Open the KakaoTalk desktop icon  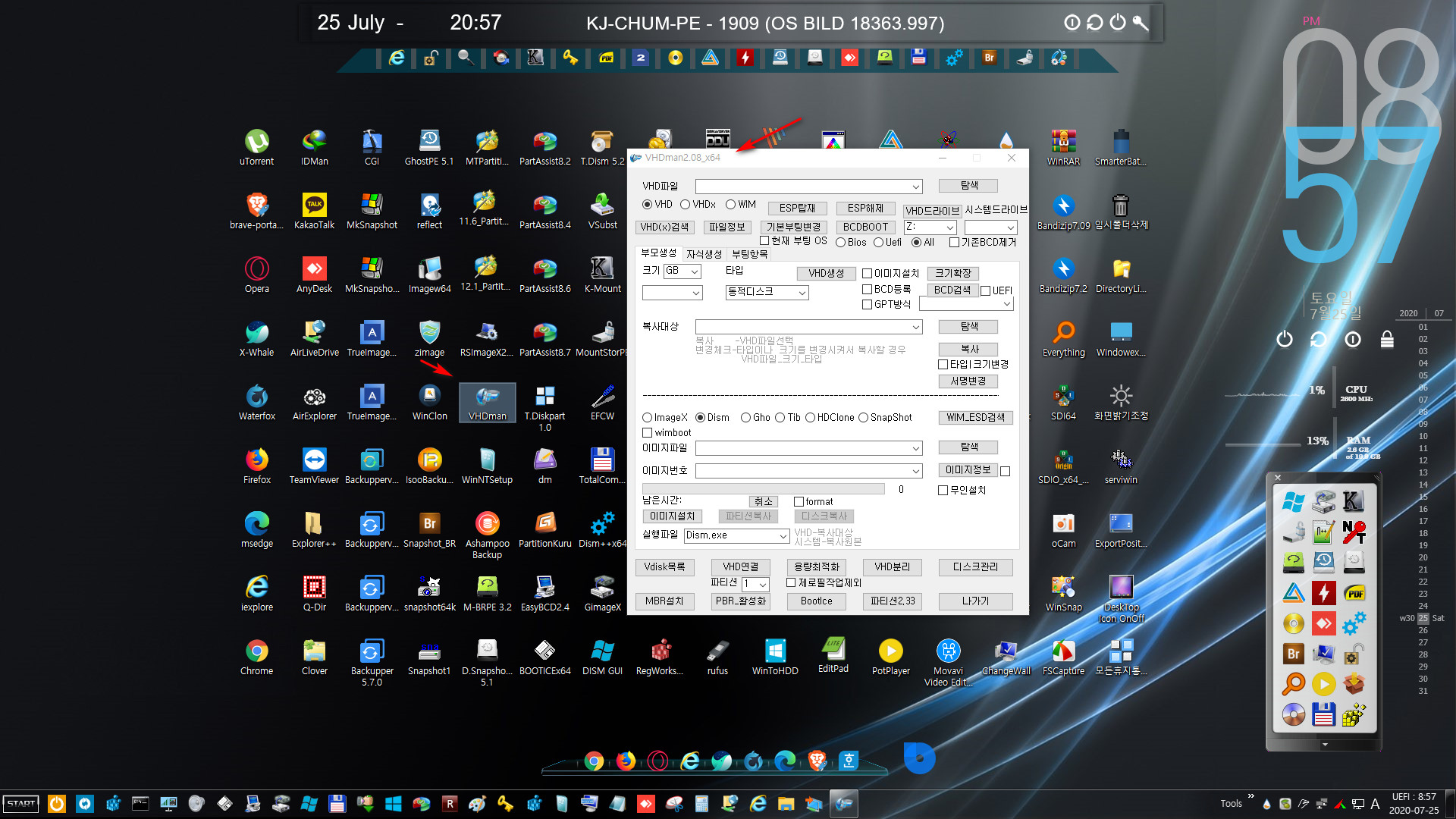(314, 211)
